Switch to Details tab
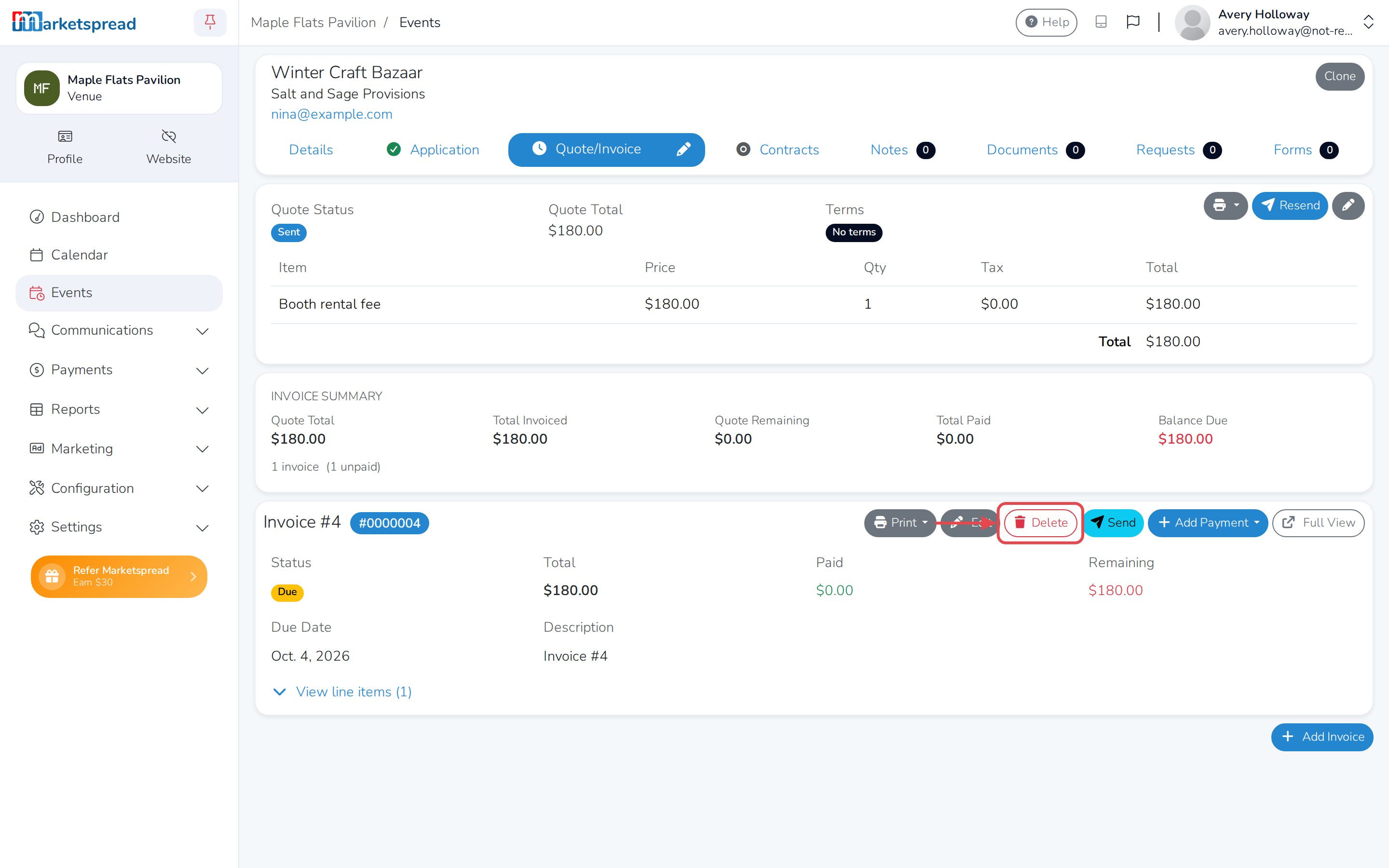 coord(311,150)
